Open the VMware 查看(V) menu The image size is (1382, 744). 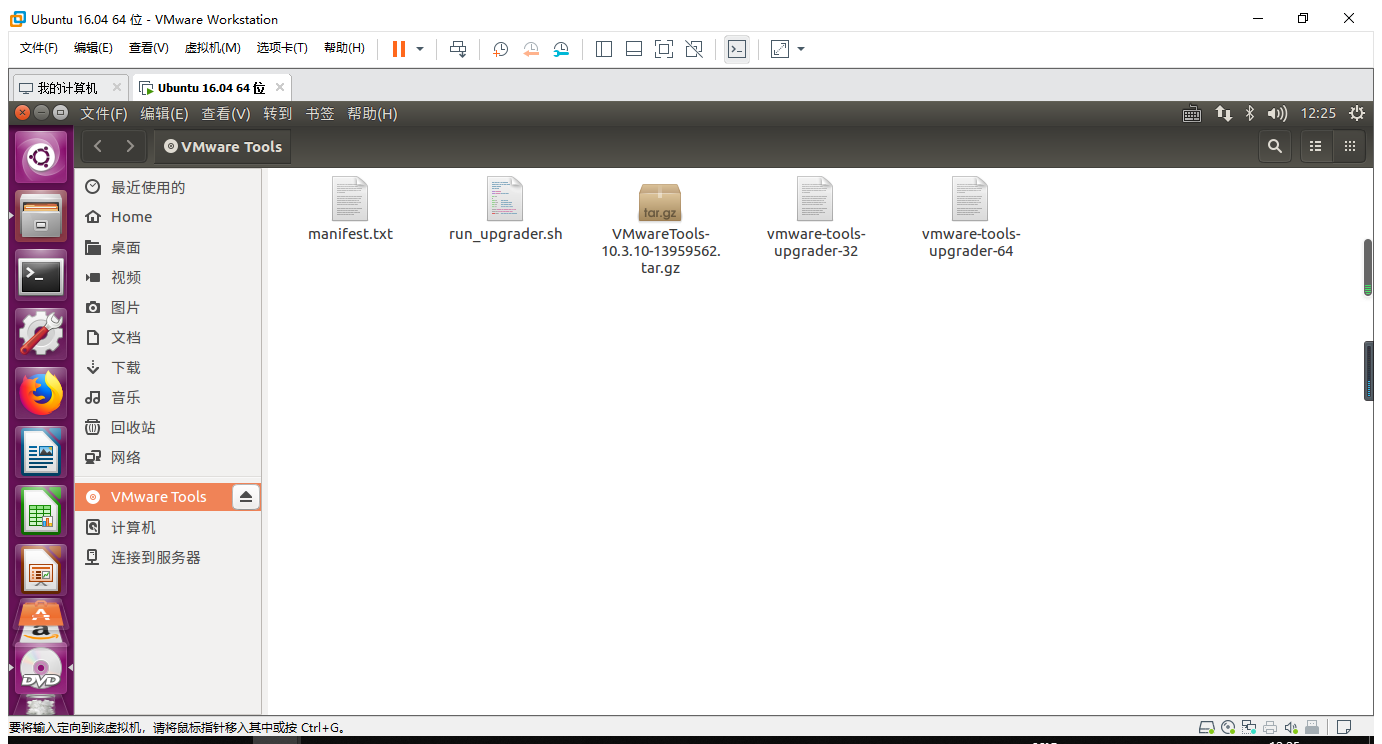click(x=149, y=48)
